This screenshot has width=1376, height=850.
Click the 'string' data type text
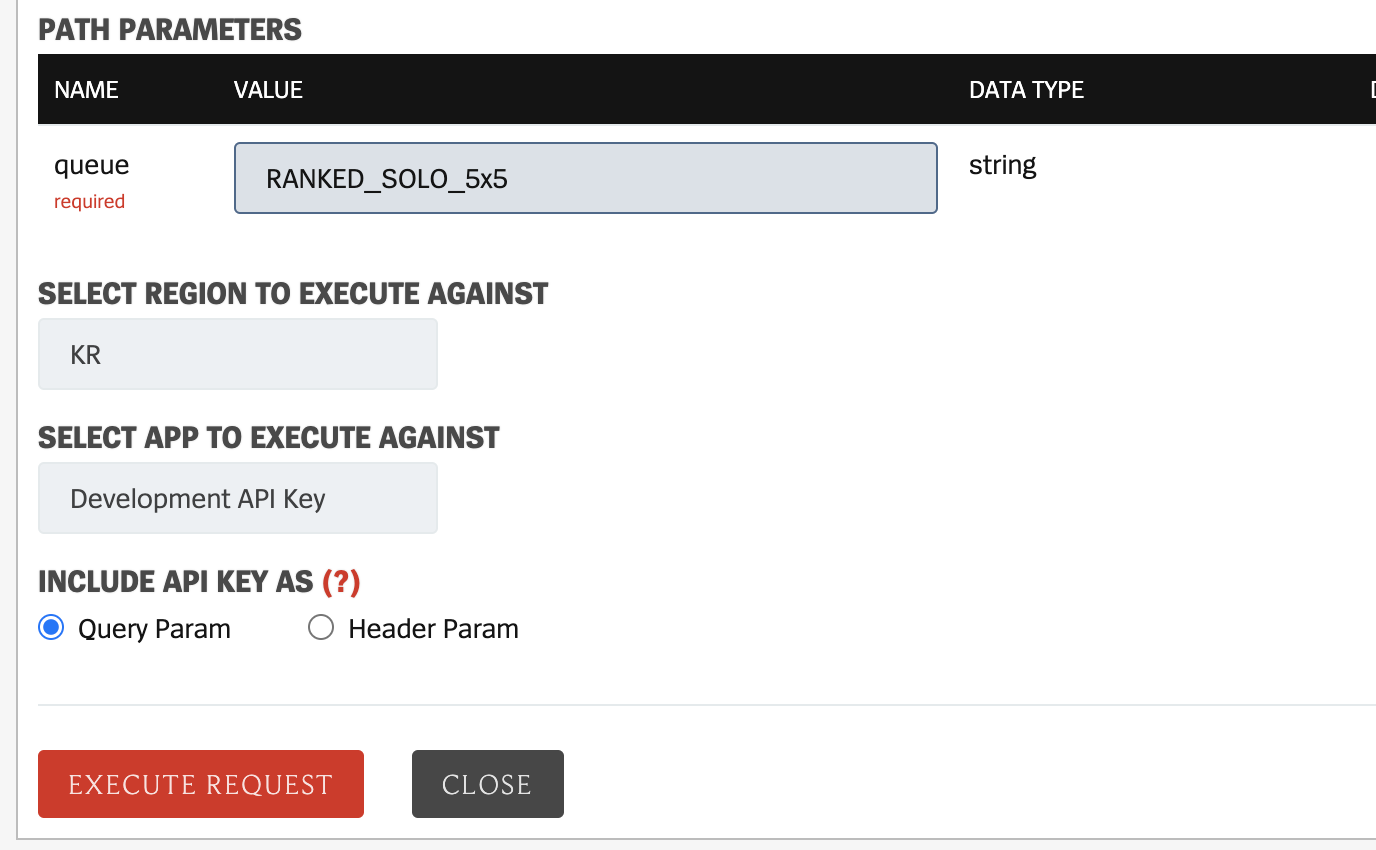1002,165
